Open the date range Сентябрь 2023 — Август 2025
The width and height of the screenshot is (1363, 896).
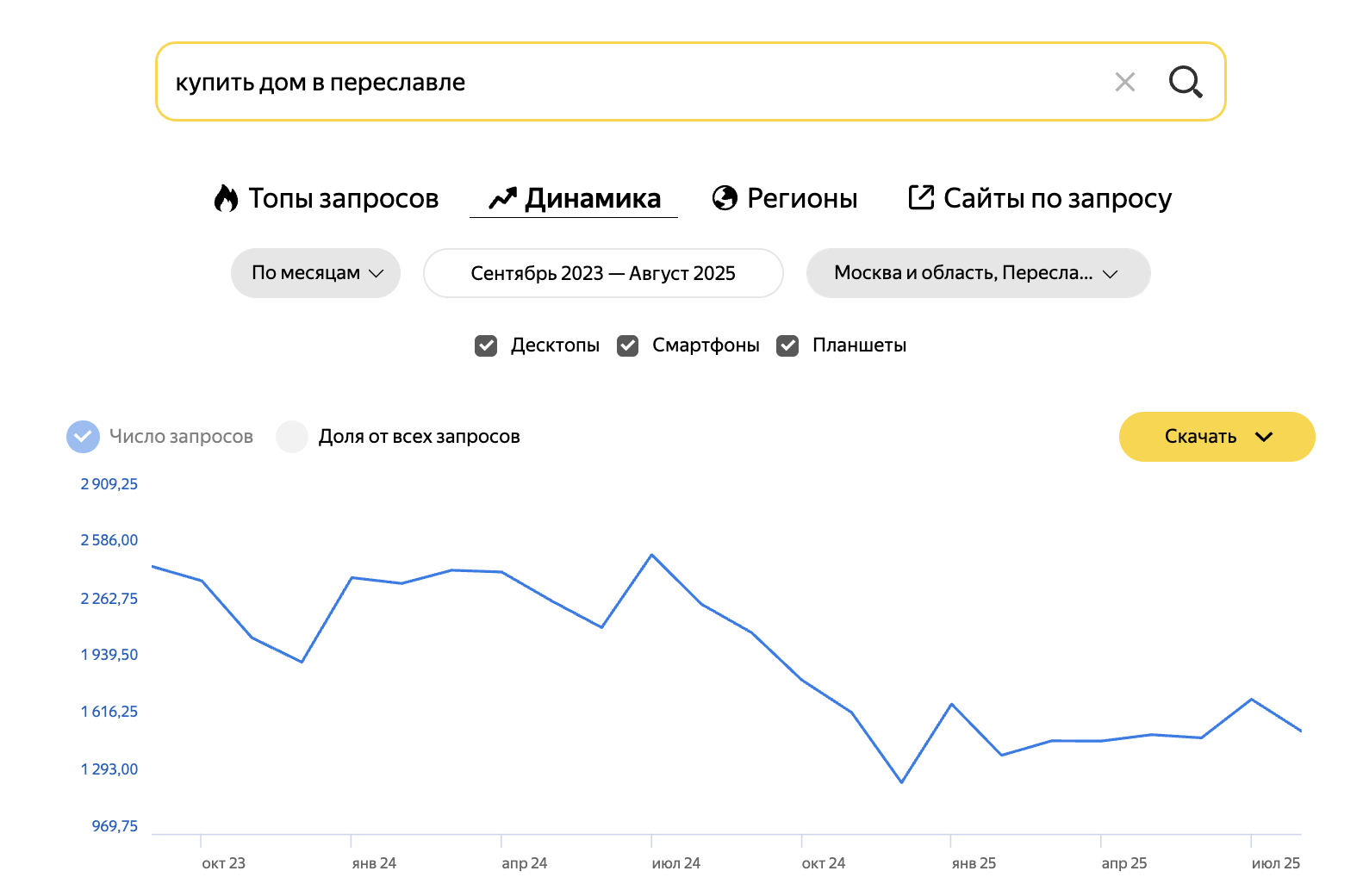602,273
